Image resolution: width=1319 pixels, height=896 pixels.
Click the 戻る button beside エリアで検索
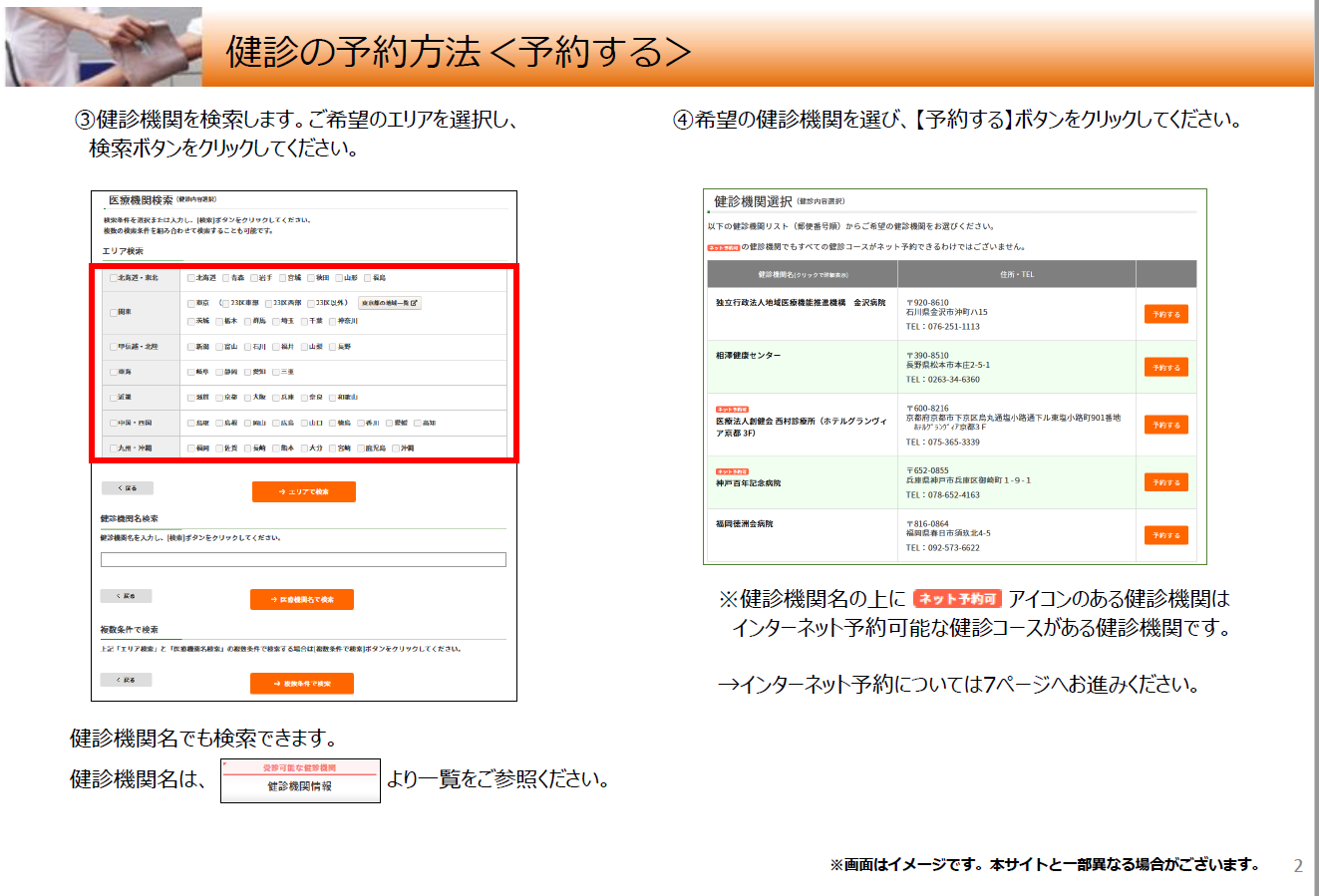click(128, 488)
